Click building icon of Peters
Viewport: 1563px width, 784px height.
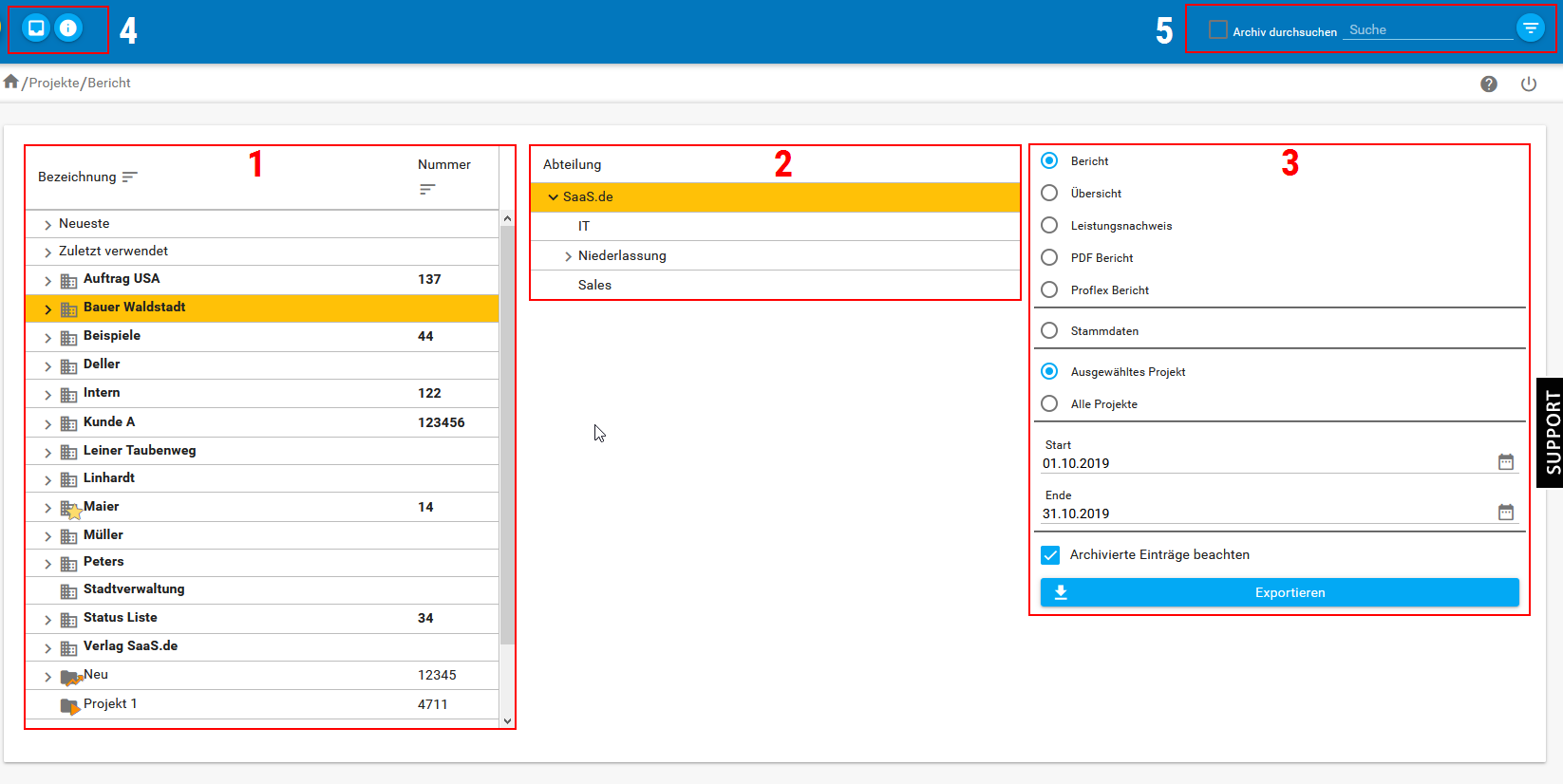coord(68,564)
